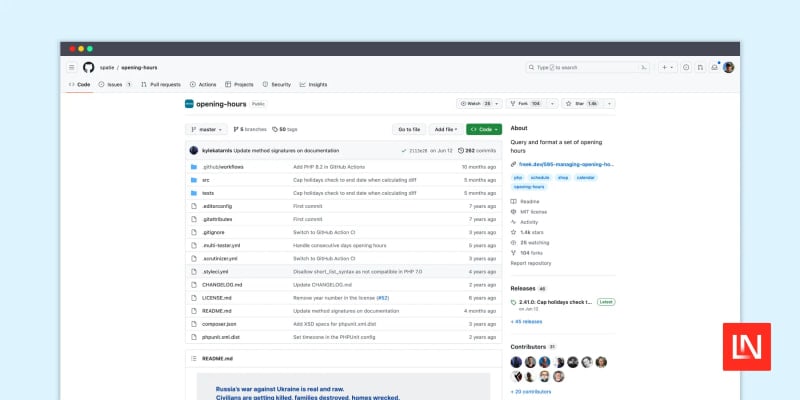
Task: Click the GitHub logo icon
Action: coord(88,67)
